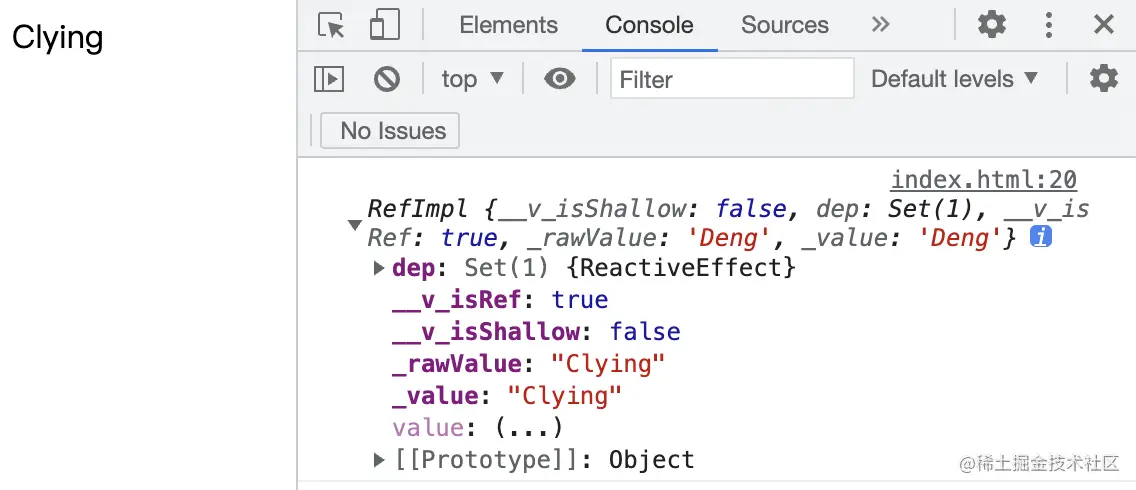Click the No Issues button
The image size is (1136, 490).
point(392,131)
